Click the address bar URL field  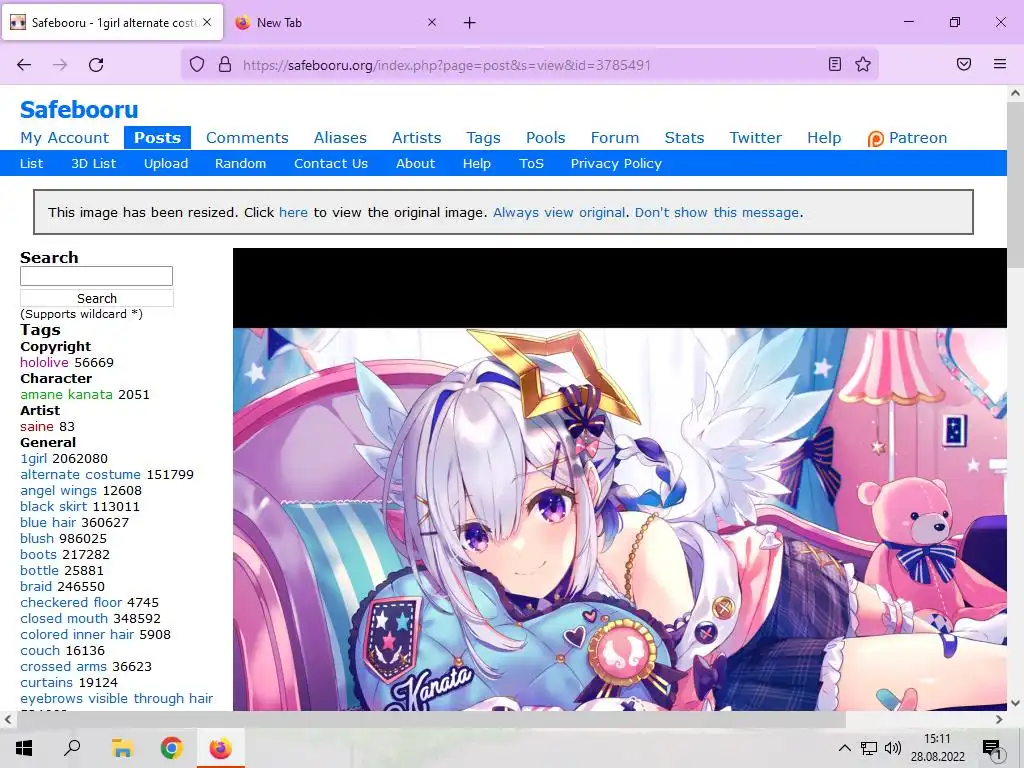point(529,65)
